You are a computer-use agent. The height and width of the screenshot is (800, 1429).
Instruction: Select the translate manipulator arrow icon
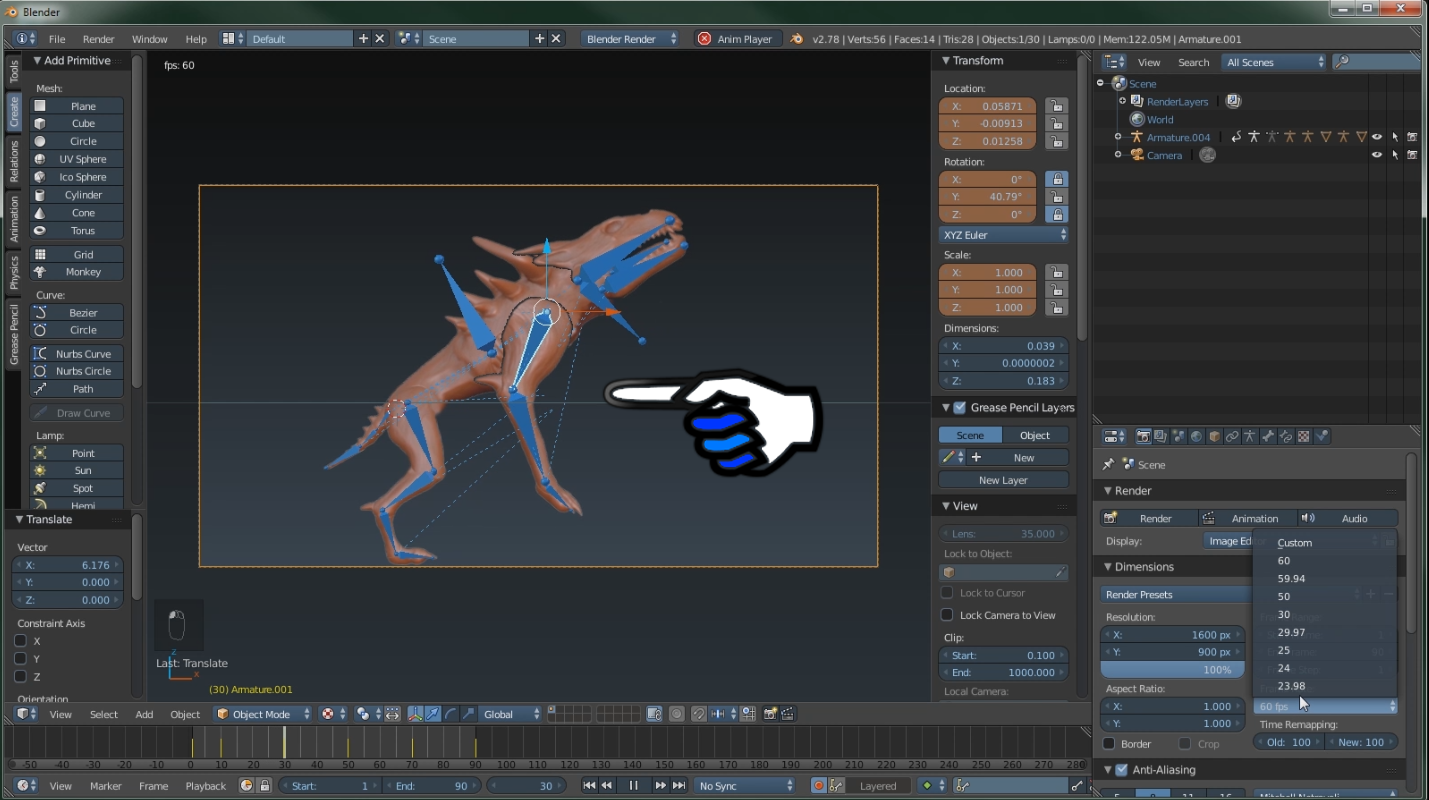click(433, 714)
